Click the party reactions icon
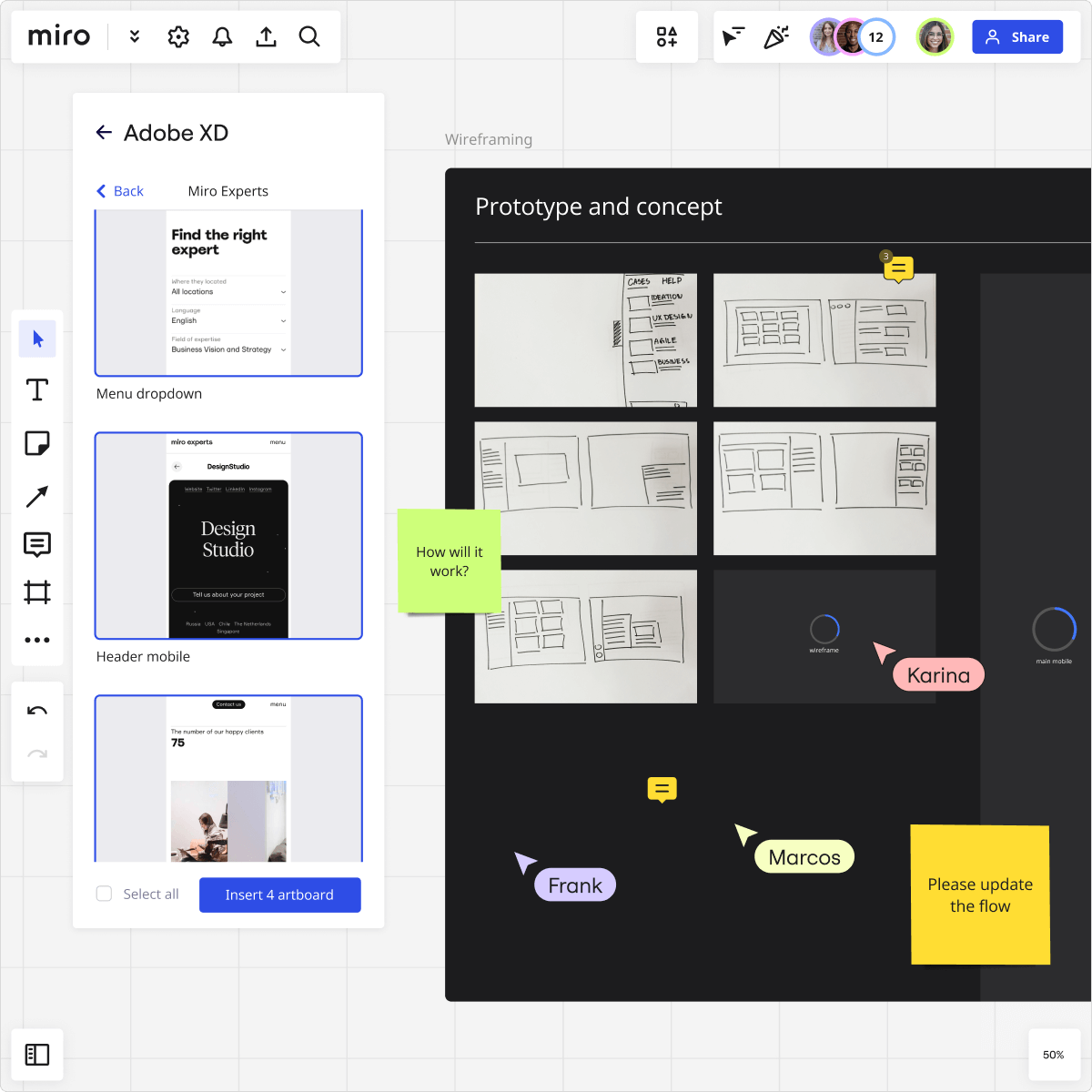The width and height of the screenshot is (1092, 1092). point(776,36)
